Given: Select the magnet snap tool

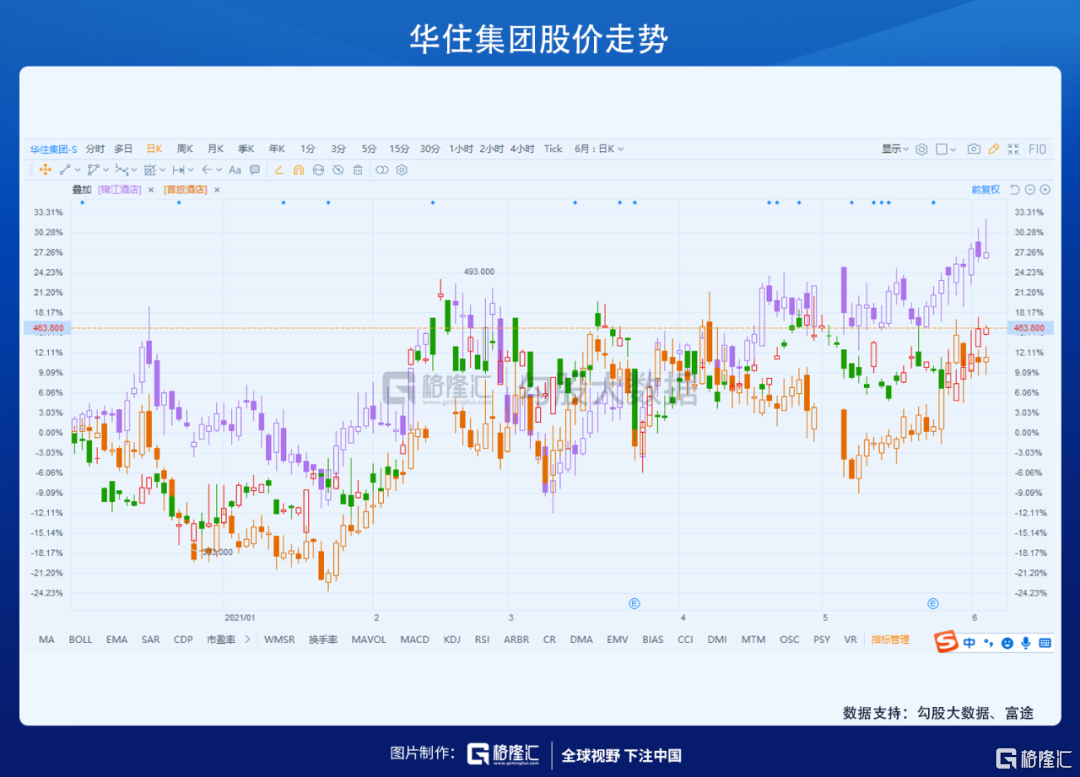Looking at the screenshot, I should [x=298, y=170].
